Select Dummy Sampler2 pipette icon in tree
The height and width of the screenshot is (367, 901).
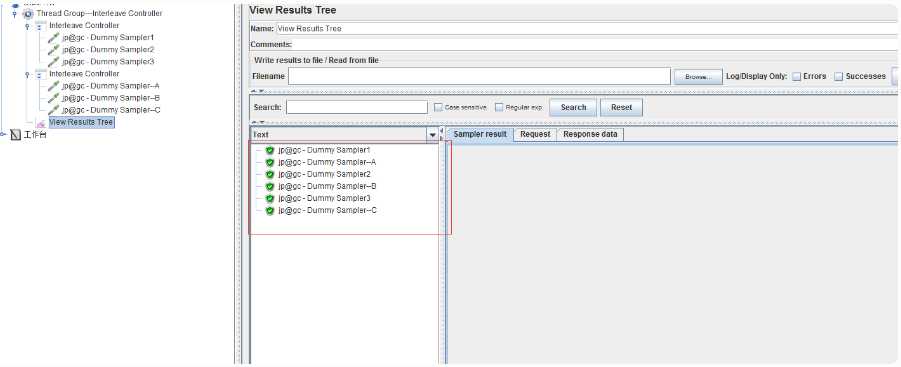click(53, 49)
